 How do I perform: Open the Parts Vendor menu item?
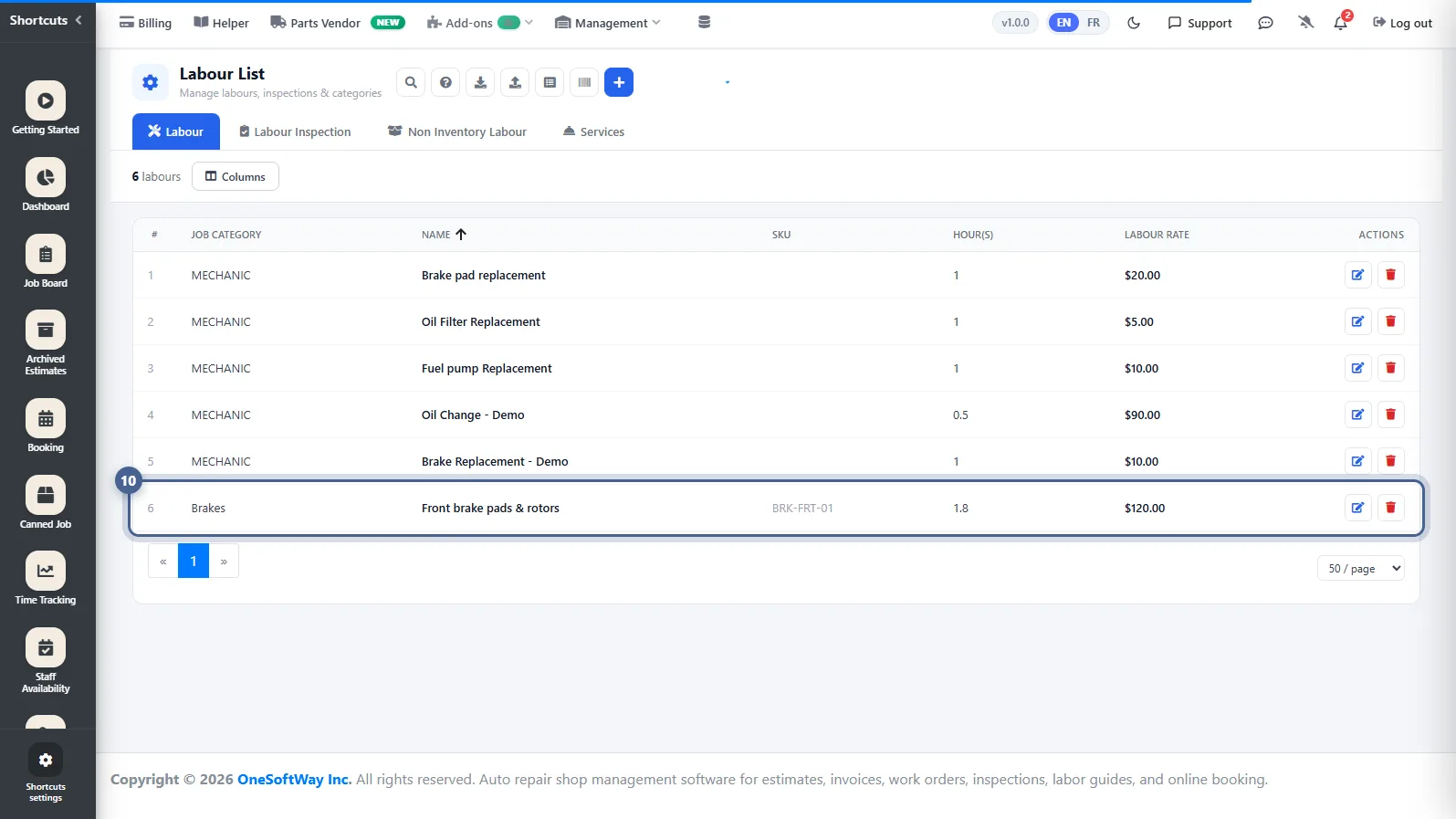[x=338, y=23]
